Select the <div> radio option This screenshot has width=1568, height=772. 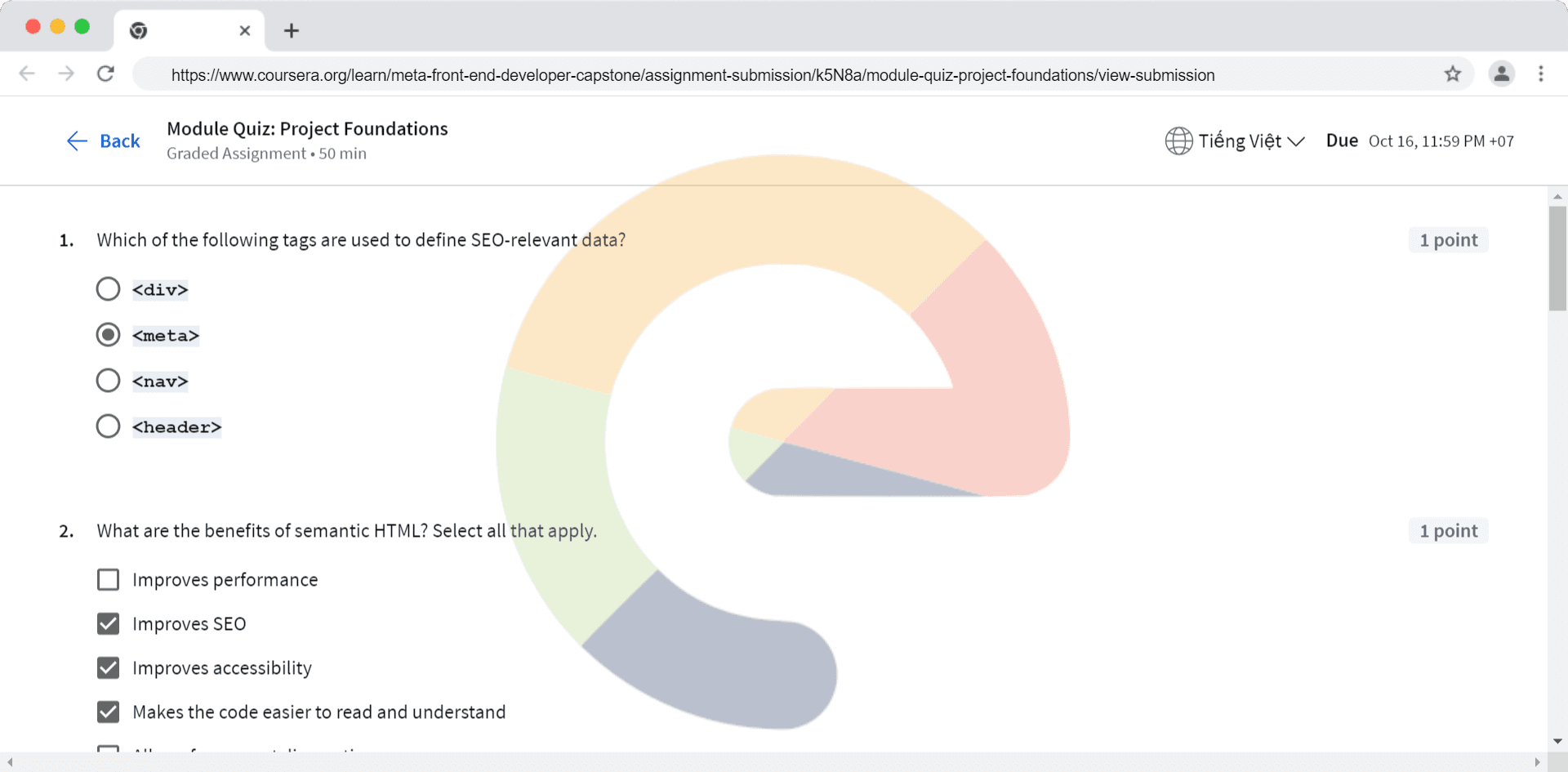point(108,289)
